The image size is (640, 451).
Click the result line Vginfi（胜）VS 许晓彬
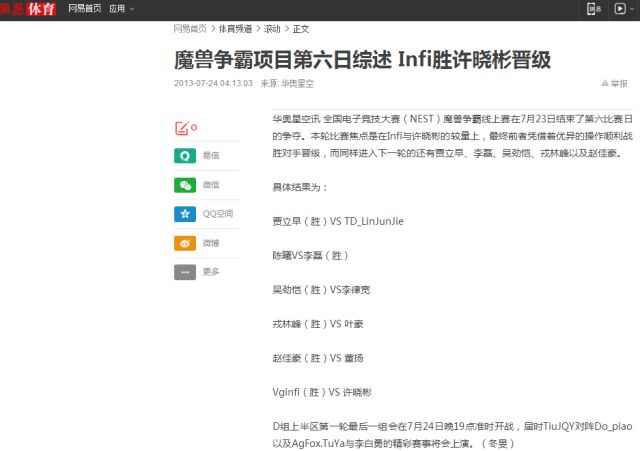coord(322,393)
